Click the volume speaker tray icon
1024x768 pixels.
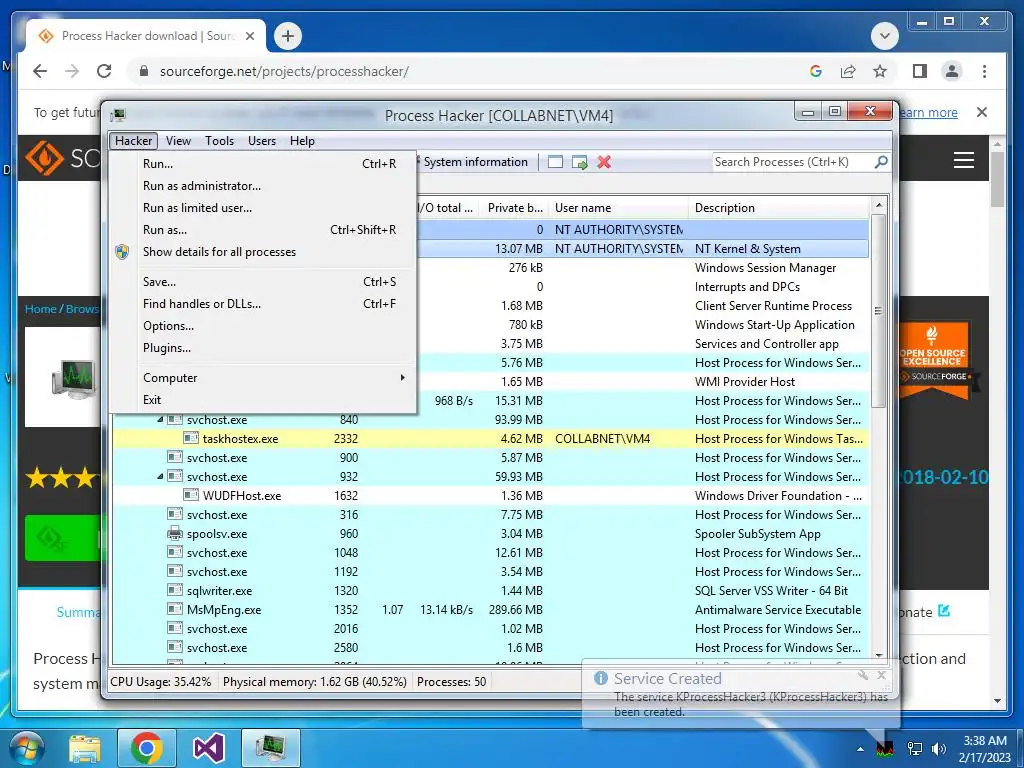pyautogui.click(x=939, y=748)
